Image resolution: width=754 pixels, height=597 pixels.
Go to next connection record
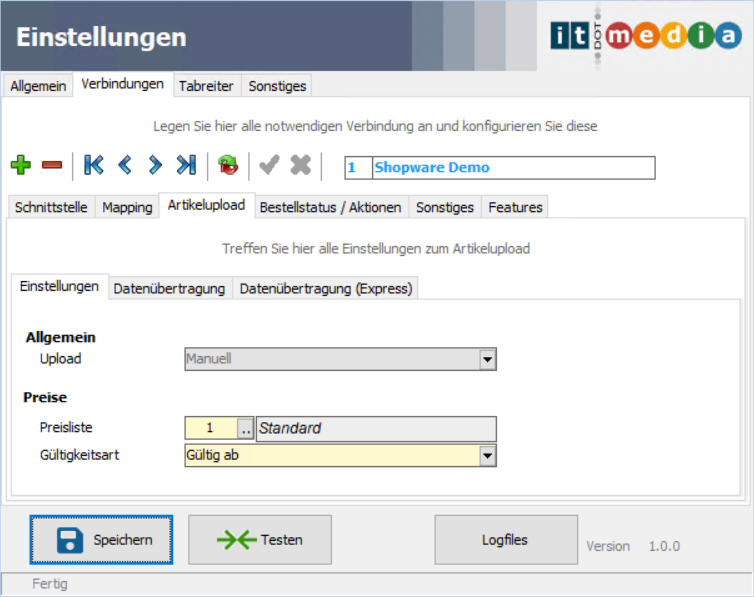point(155,165)
